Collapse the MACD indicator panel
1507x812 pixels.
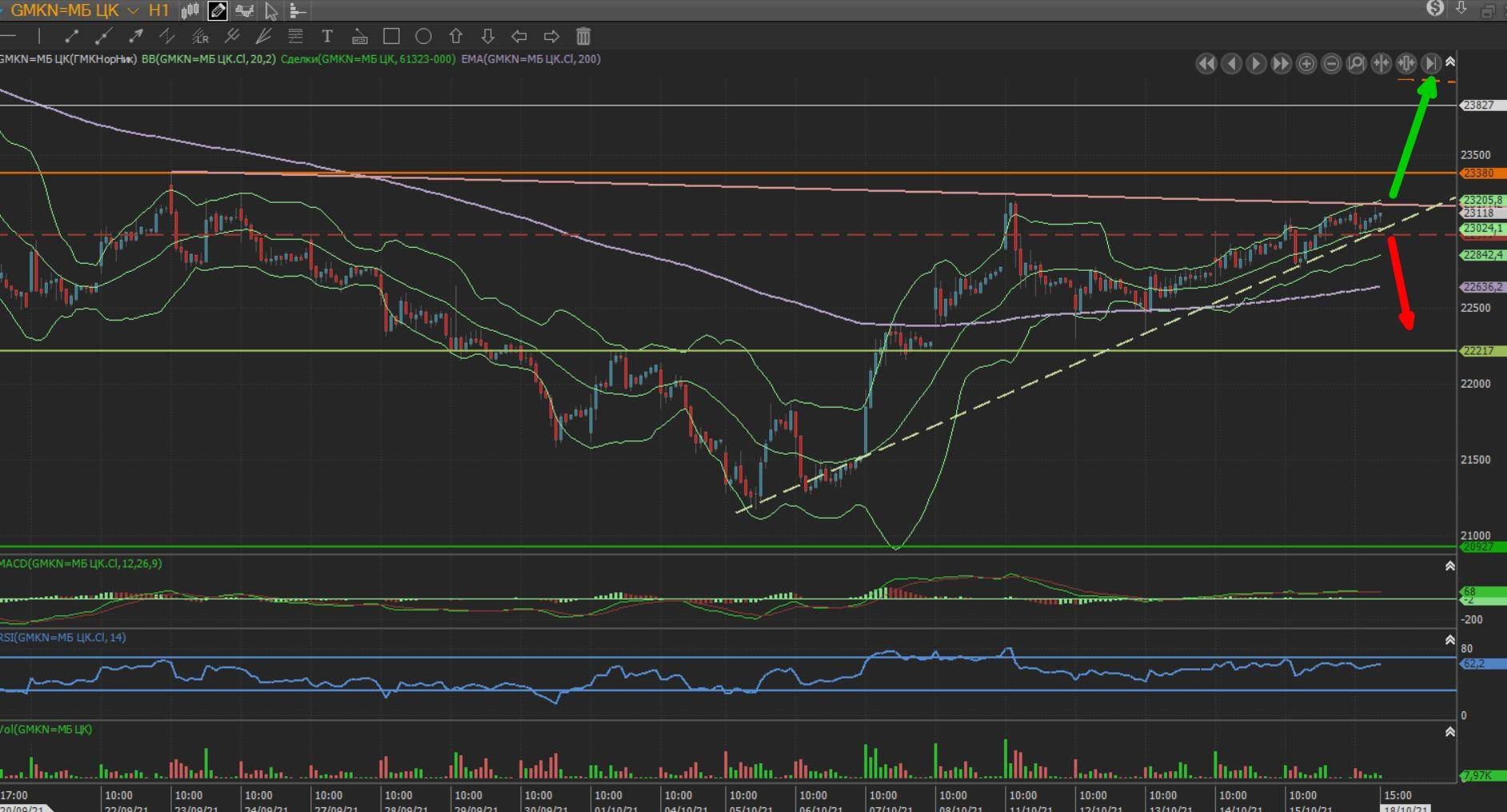click(x=1449, y=566)
